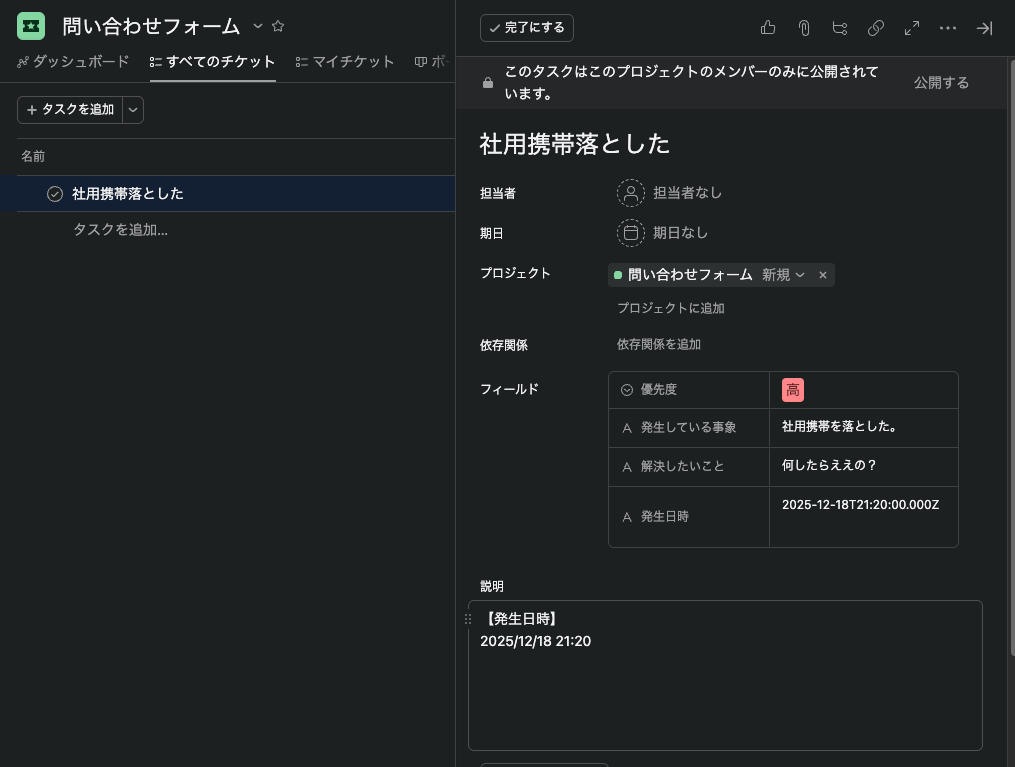Screen dimensions: 1015x767
Task: Close the task details pane arrow
Action: click(984, 28)
